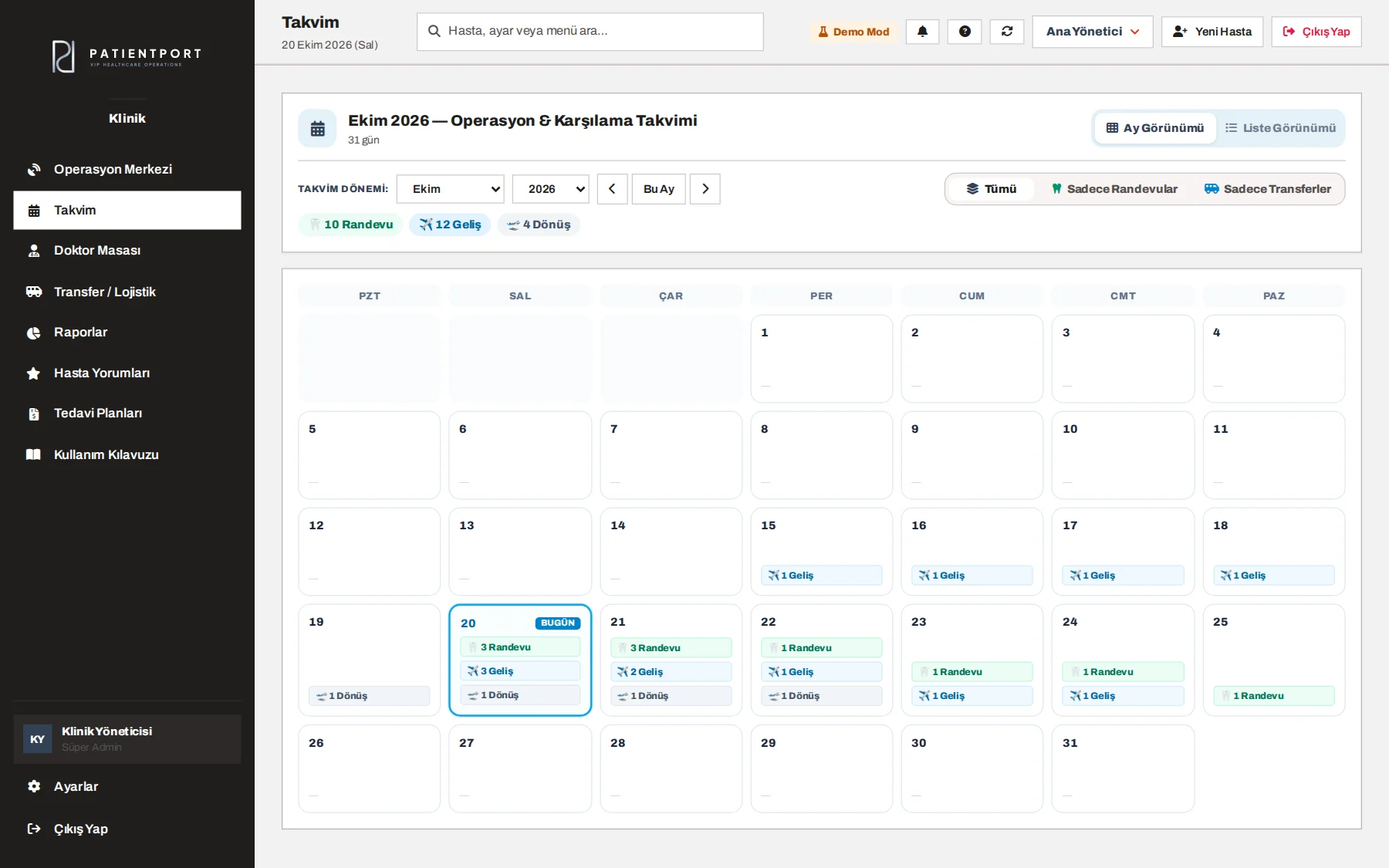
Task: Open Raporlar from the sidebar
Action: tap(127, 333)
